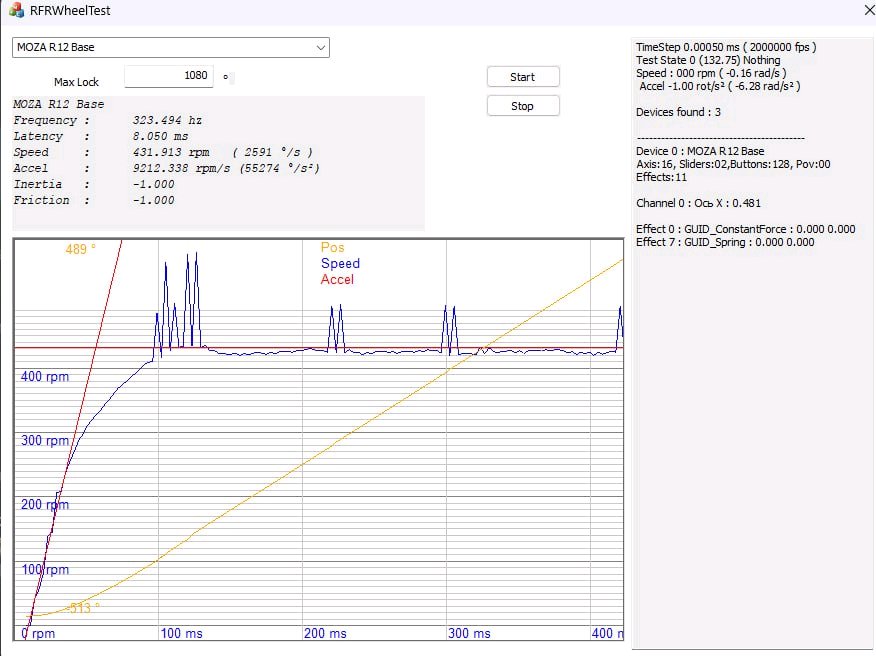
Task: Click the italic MOZA R12 Base results header
Action: coord(59,104)
